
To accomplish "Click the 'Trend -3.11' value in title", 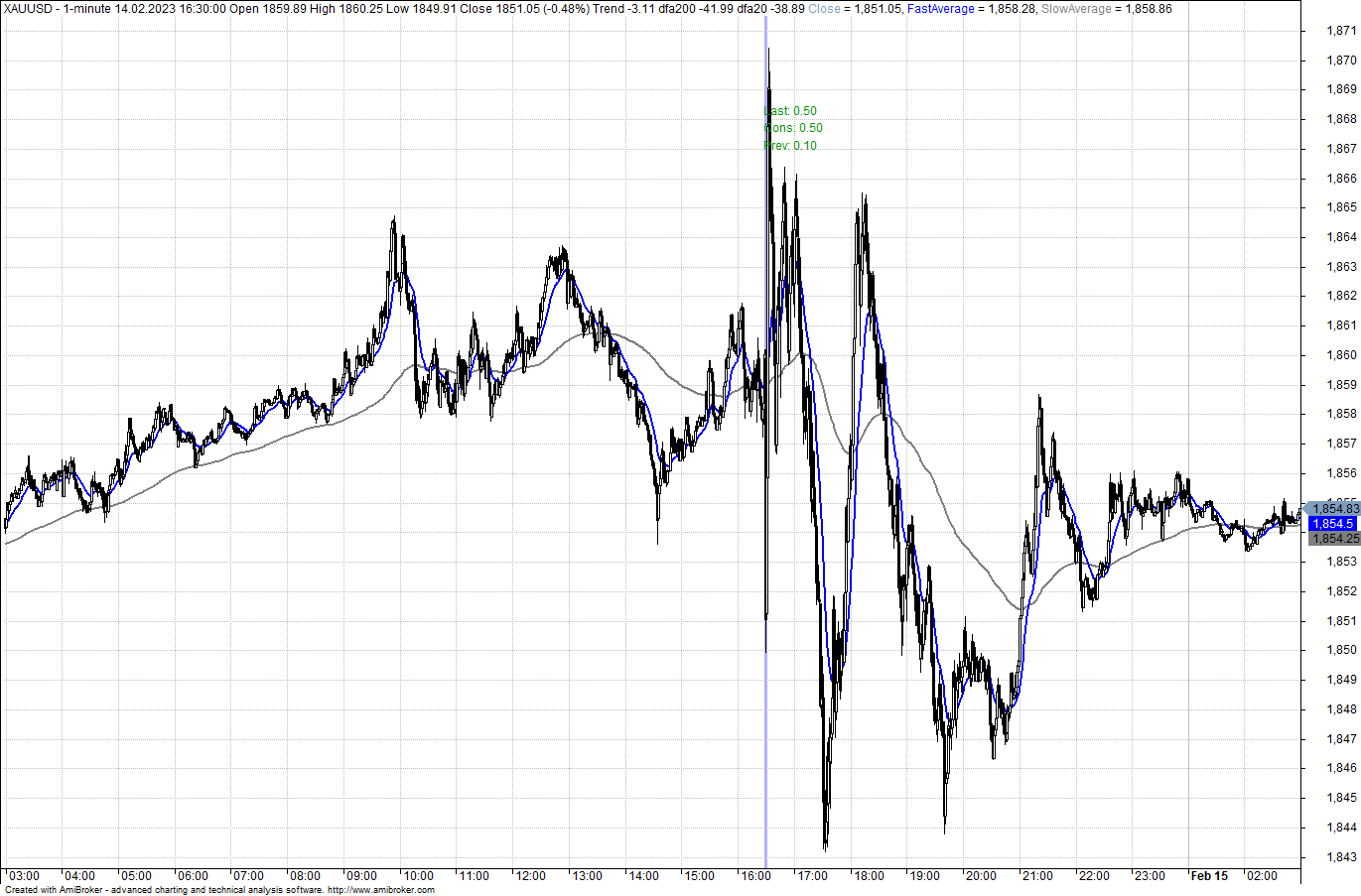I will click(623, 9).
